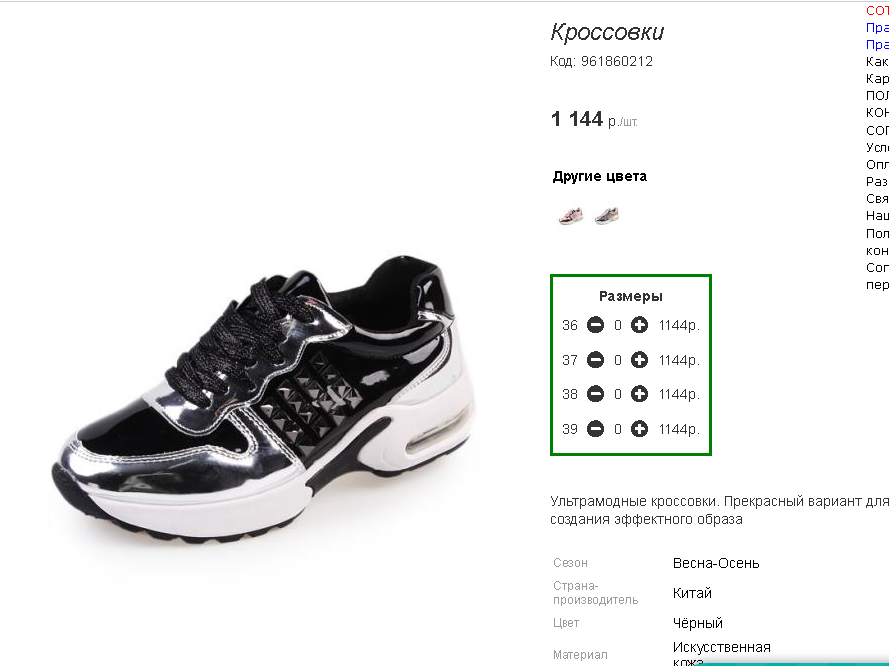Decrease quantity for size 39
Screen dimensions: 889x666
coord(595,429)
